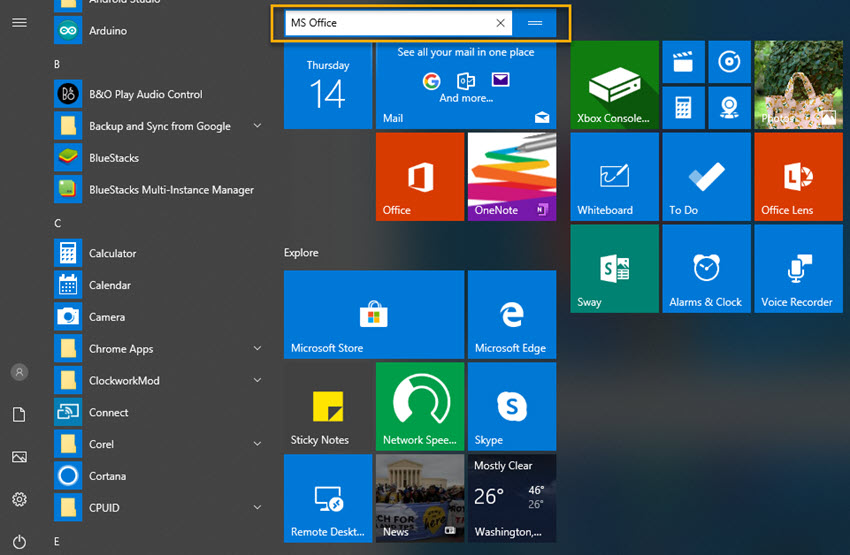Open the Groove Music small tile
Image resolution: width=850 pixels, height=555 pixels.
coord(730,62)
